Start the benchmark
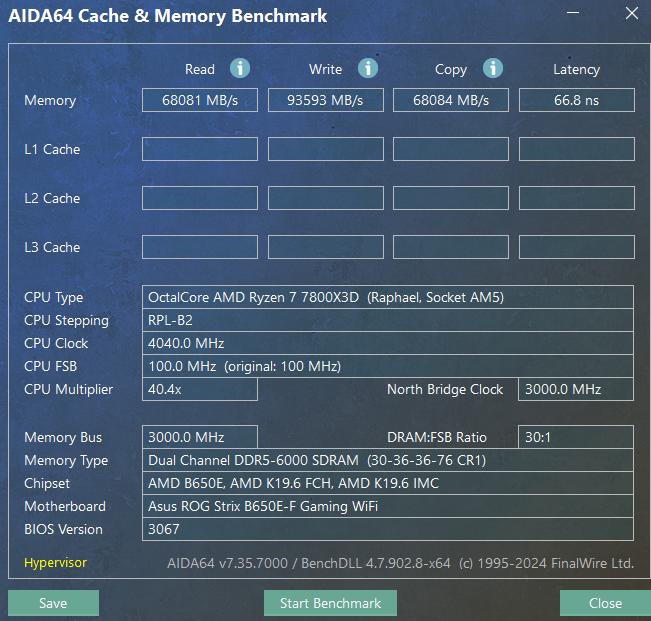The height and width of the screenshot is (621, 651). tap(330, 603)
